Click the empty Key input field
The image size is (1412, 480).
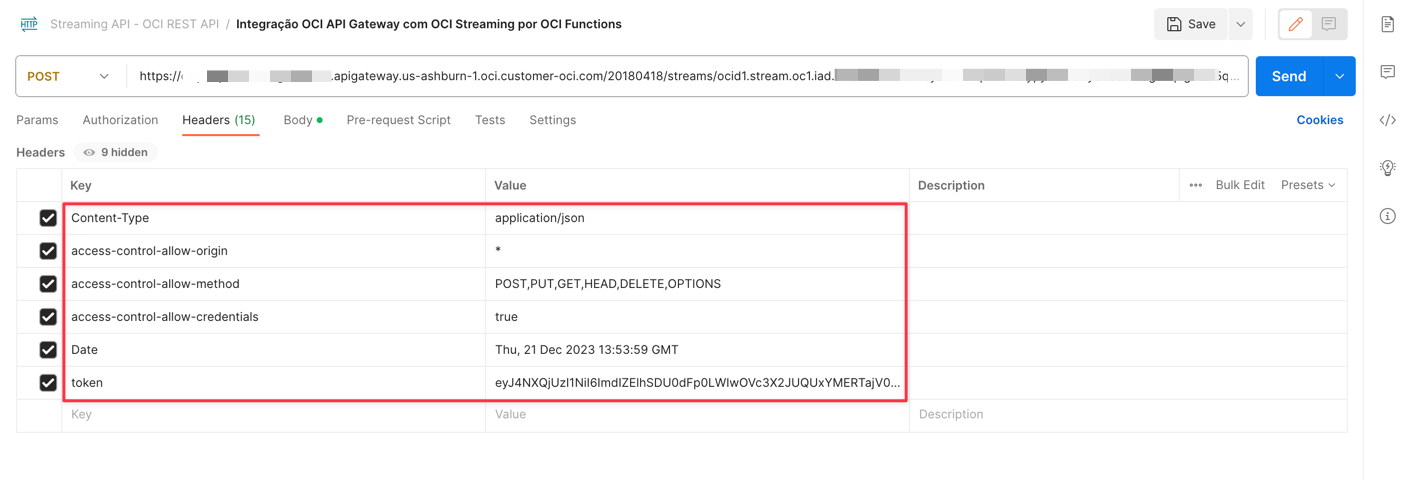[272, 414]
